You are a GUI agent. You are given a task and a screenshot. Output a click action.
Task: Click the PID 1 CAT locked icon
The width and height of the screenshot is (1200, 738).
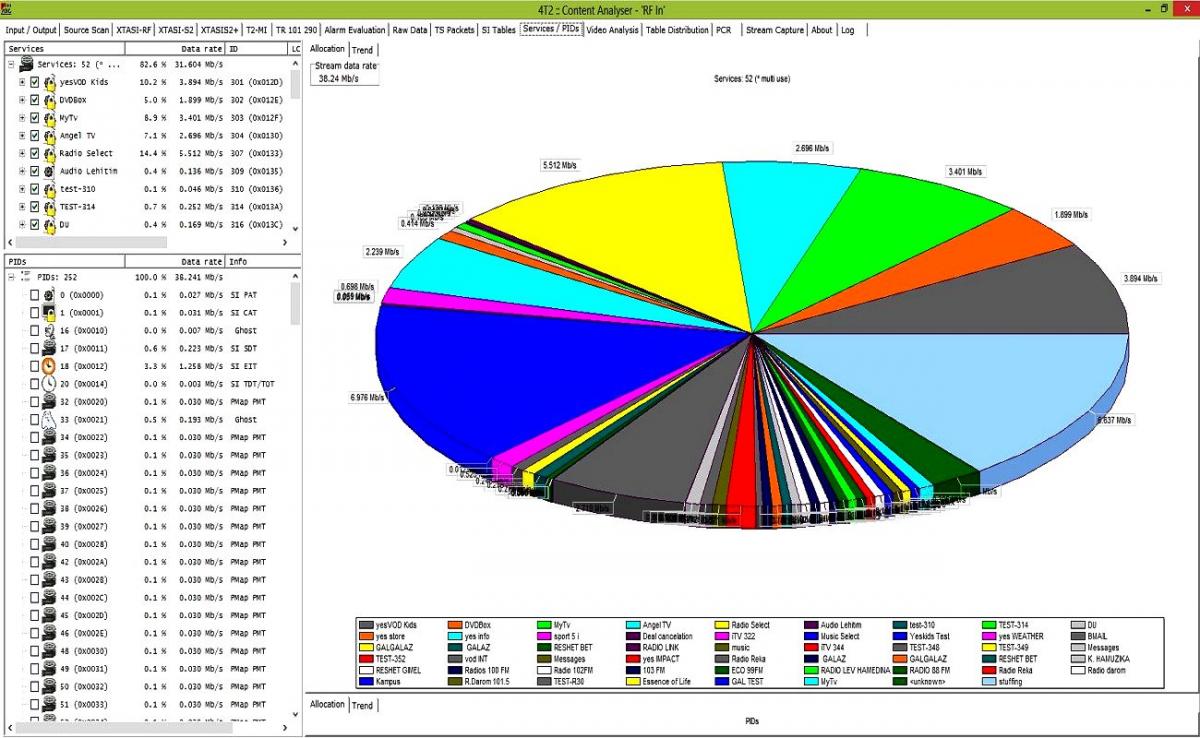tap(49, 313)
